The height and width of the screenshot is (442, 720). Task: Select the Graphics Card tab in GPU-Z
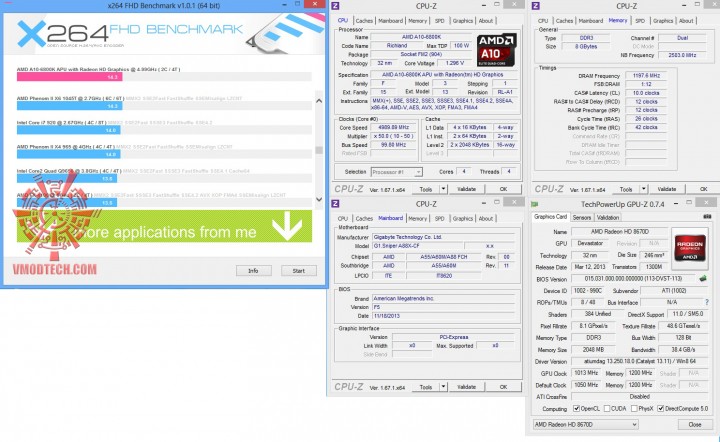pos(551,217)
